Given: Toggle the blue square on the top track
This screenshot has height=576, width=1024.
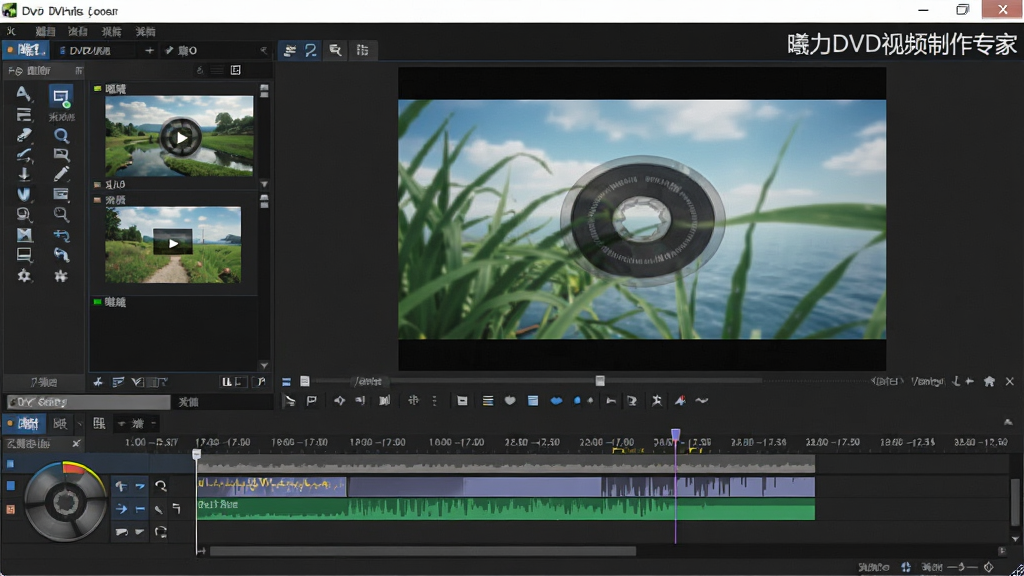Looking at the screenshot, I should [x=10, y=464].
